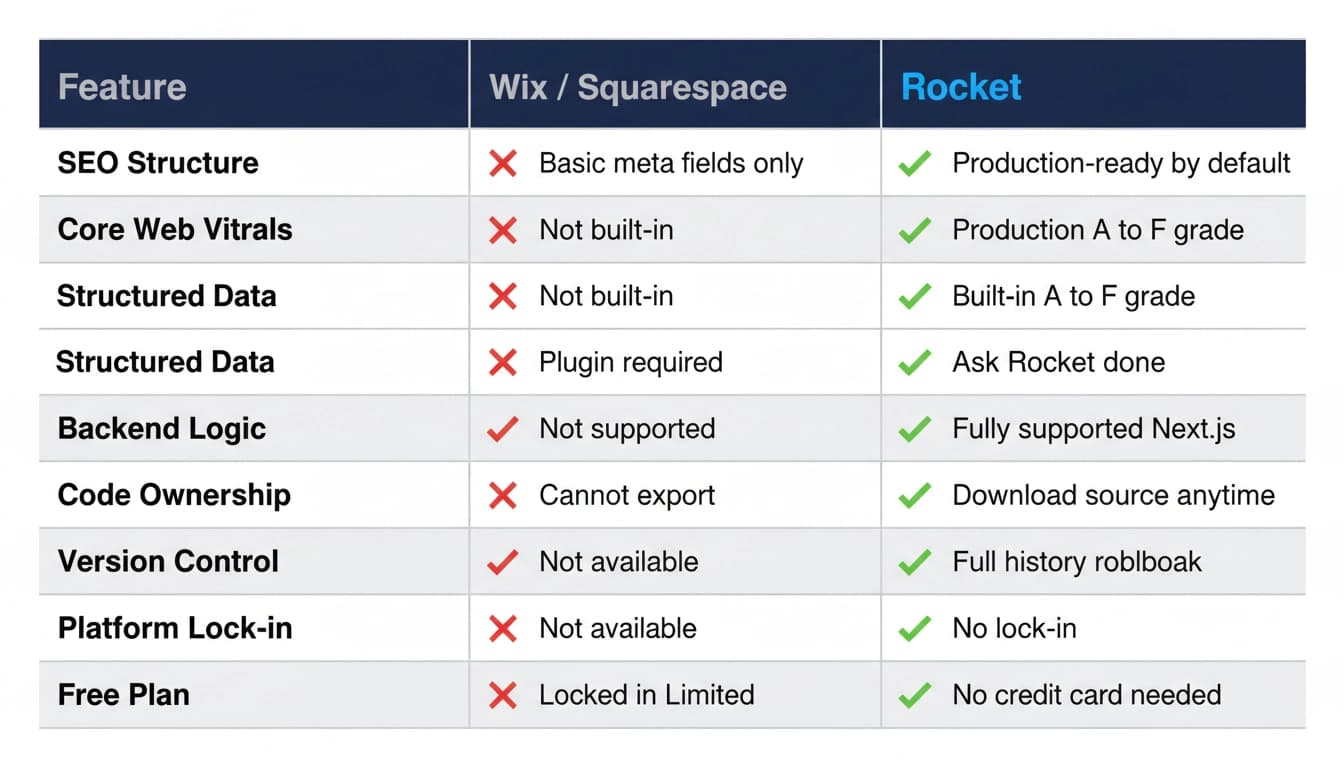Select the green check beside 'No lock-in'
The width and height of the screenshot is (1344, 768).
(914, 628)
